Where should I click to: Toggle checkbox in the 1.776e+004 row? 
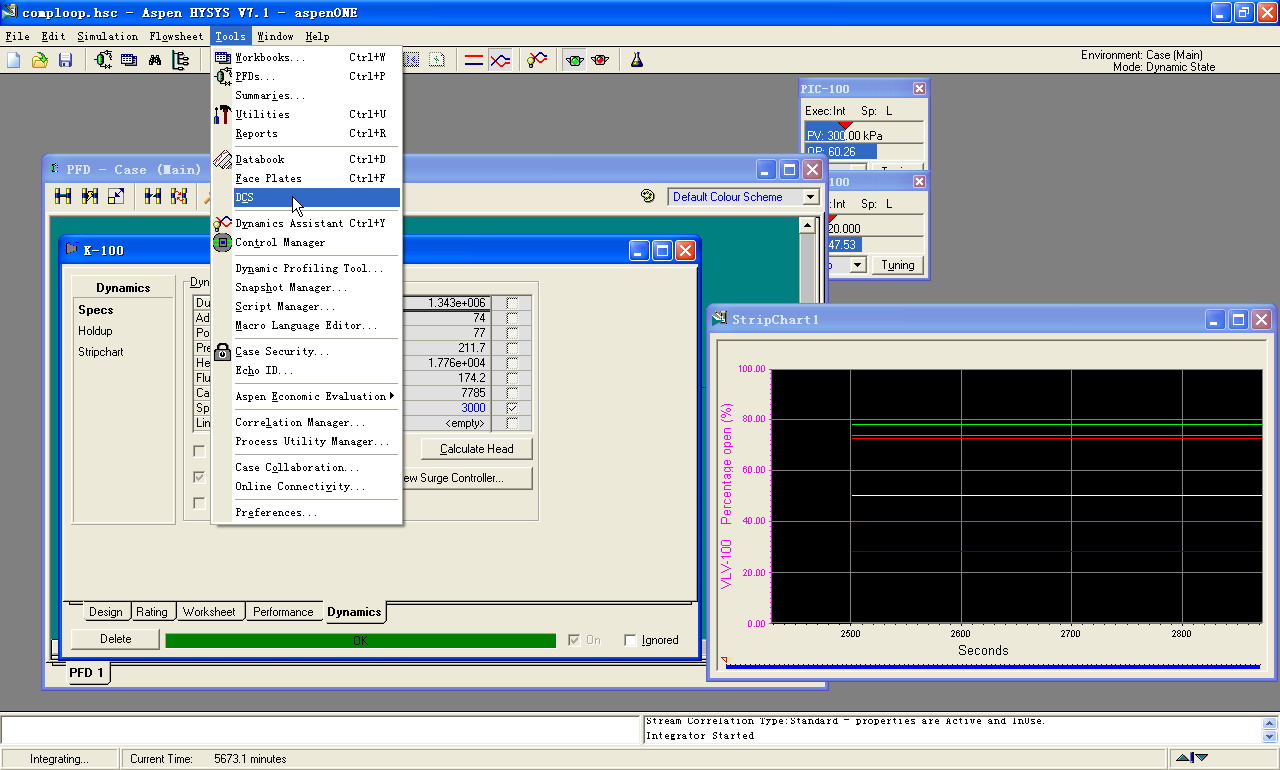coord(513,363)
